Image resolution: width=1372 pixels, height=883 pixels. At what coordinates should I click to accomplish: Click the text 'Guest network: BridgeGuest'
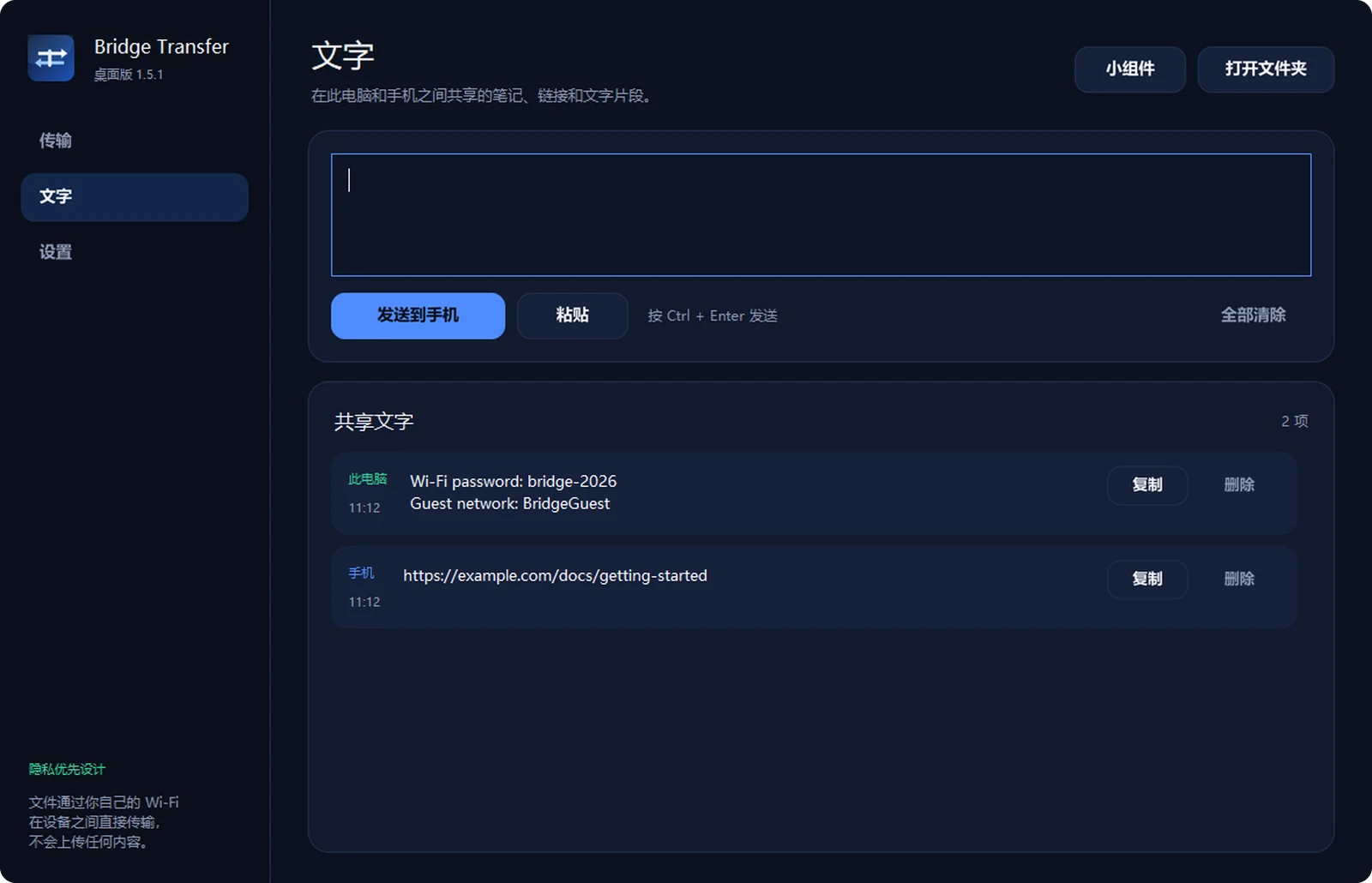coord(509,504)
